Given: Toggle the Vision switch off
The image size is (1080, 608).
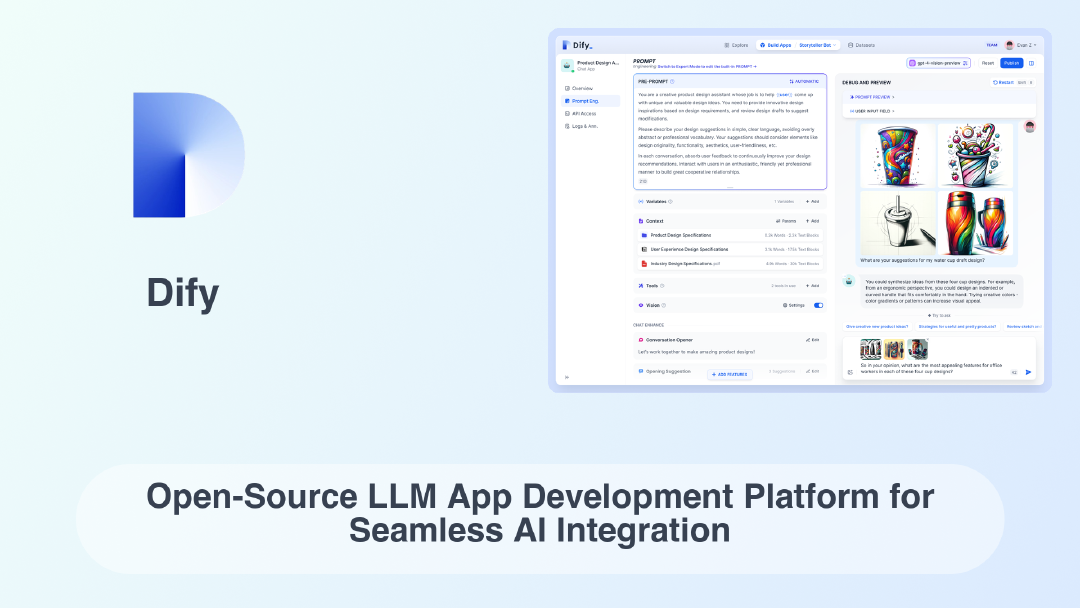Looking at the screenshot, I should pos(818,305).
